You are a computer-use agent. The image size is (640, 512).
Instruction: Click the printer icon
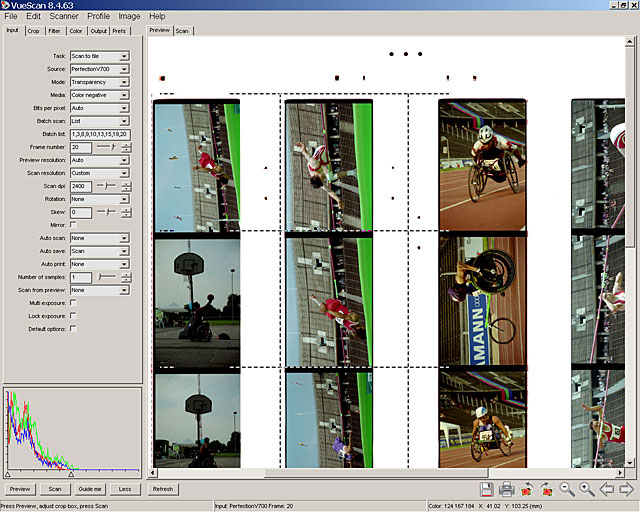click(507, 489)
